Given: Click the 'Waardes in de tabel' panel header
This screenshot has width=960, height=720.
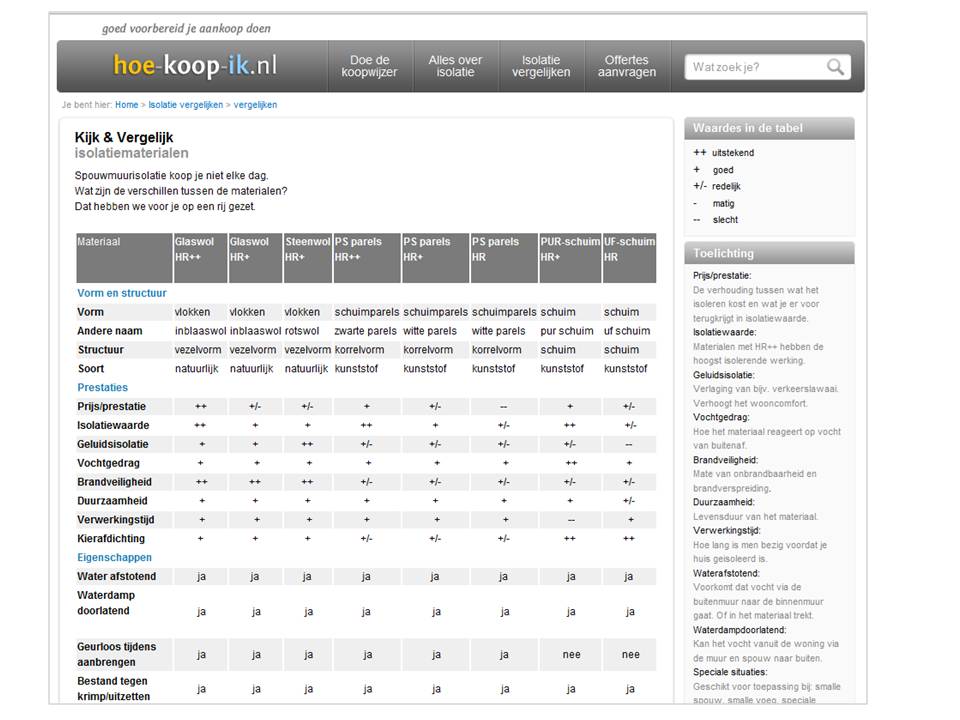Looking at the screenshot, I should [x=769, y=129].
